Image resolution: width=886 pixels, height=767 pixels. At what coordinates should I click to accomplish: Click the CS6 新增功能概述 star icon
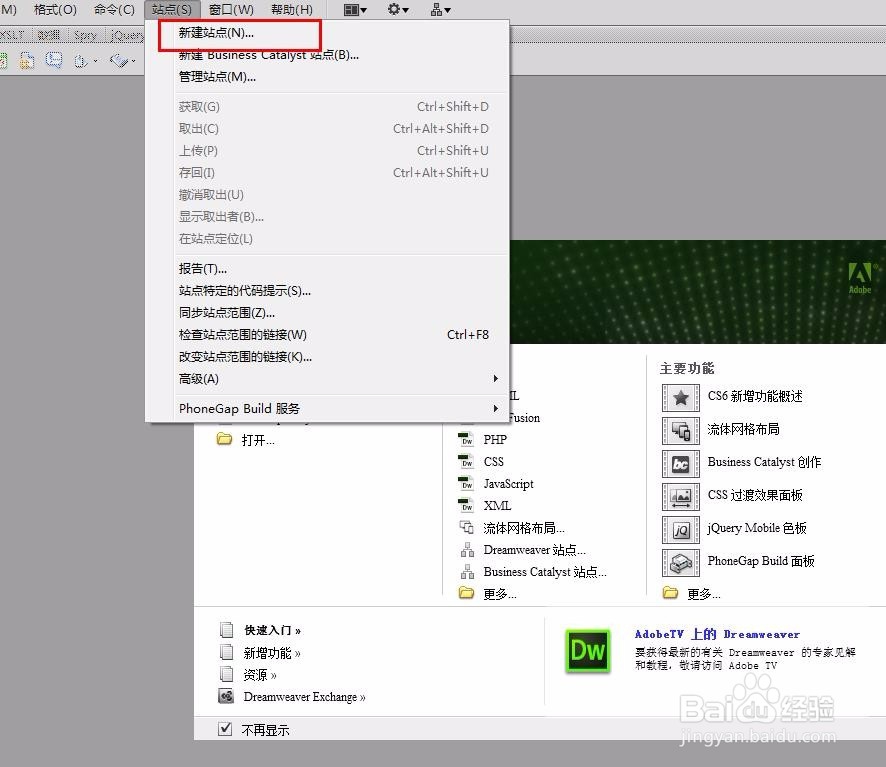point(681,396)
